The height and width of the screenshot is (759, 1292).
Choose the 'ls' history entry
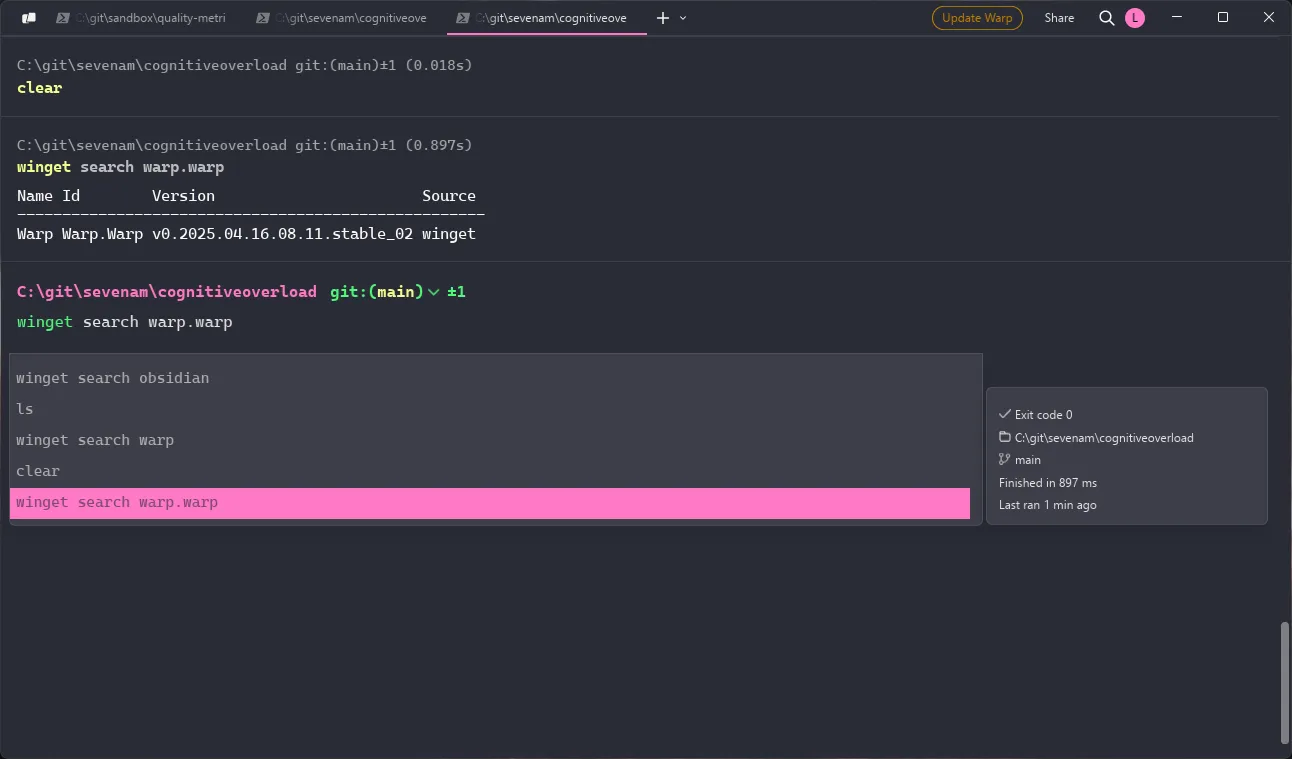pyautogui.click(x=25, y=409)
